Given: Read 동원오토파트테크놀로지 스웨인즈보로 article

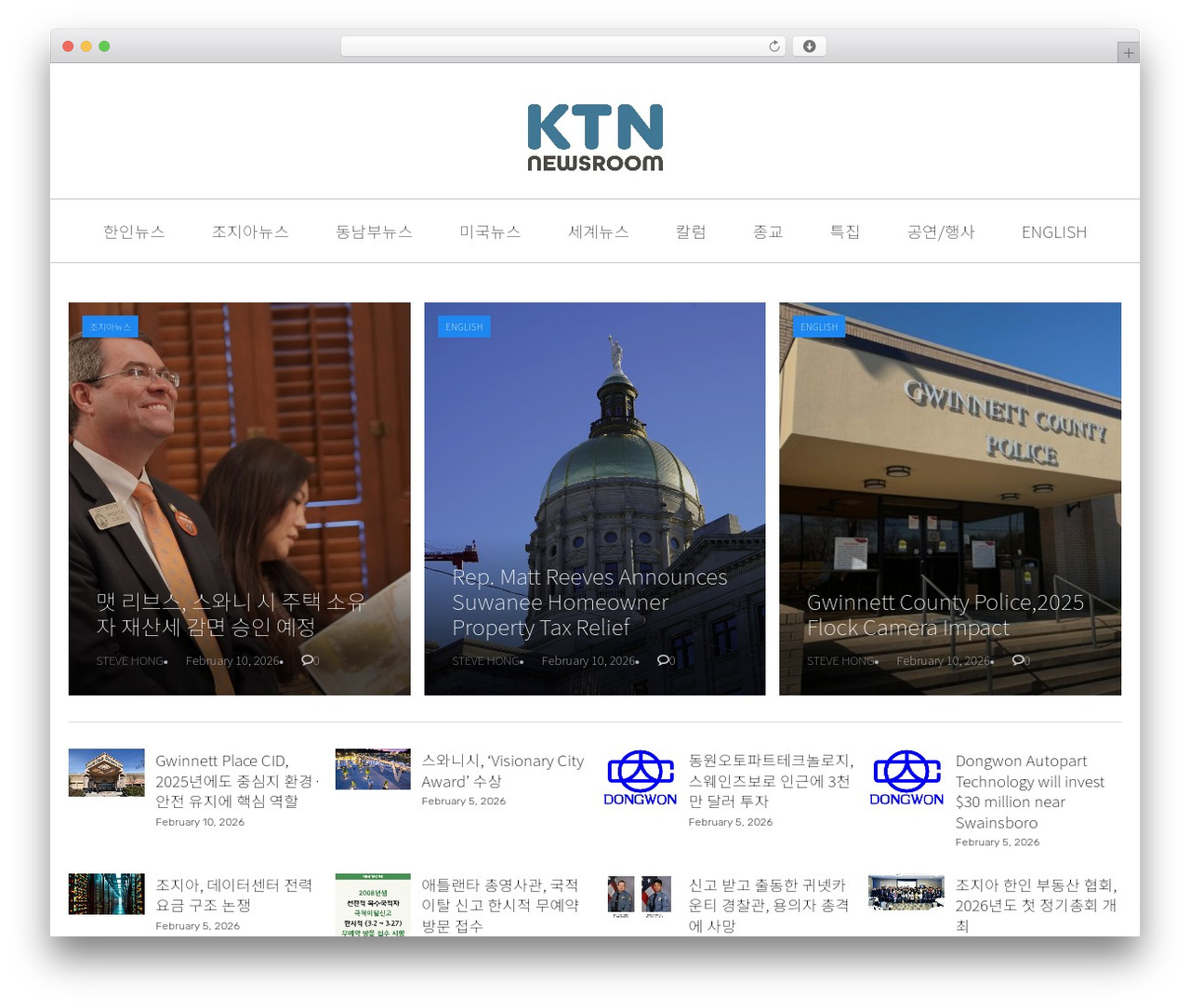Looking at the screenshot, I should [771, 781].
